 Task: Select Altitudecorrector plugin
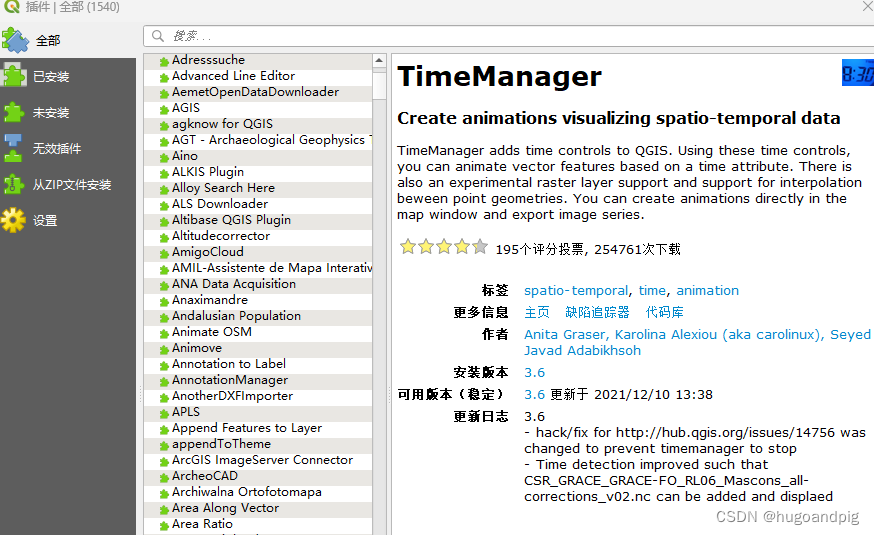(258, 236)
